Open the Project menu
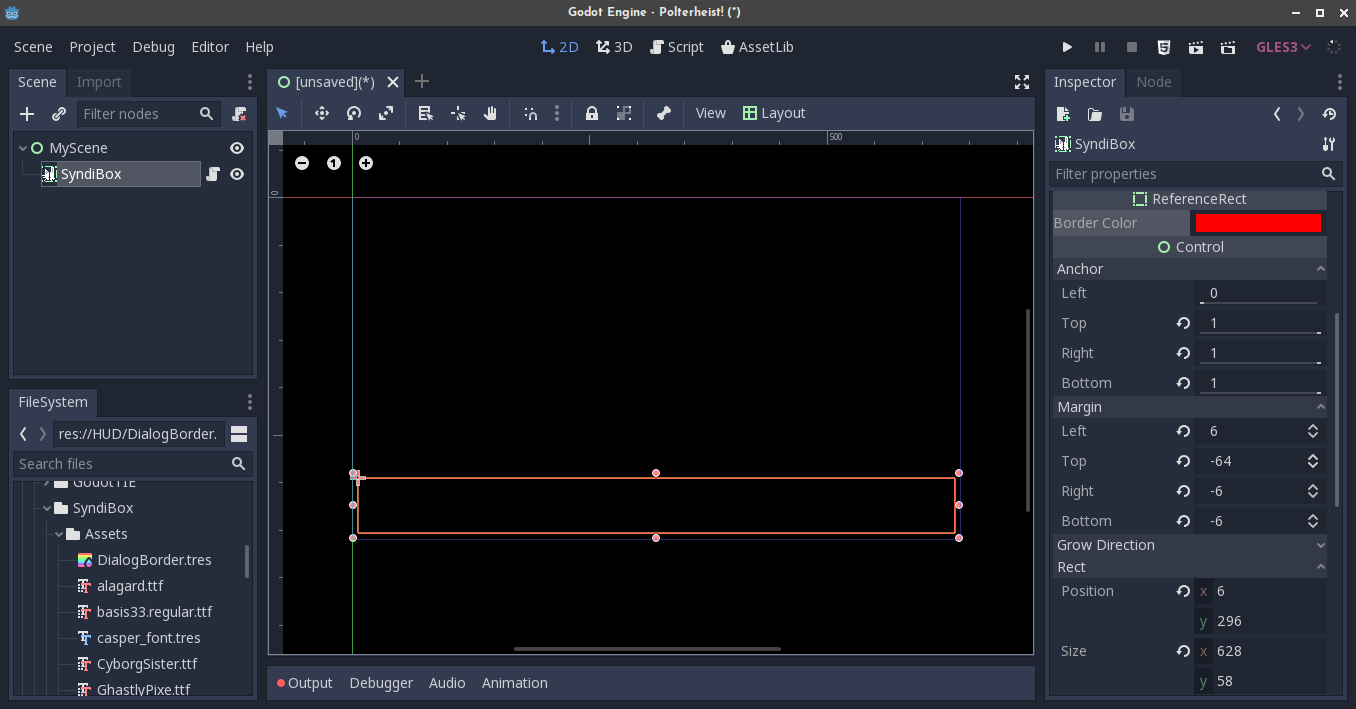Screen dimensions: 1356x709 [92, 47]
